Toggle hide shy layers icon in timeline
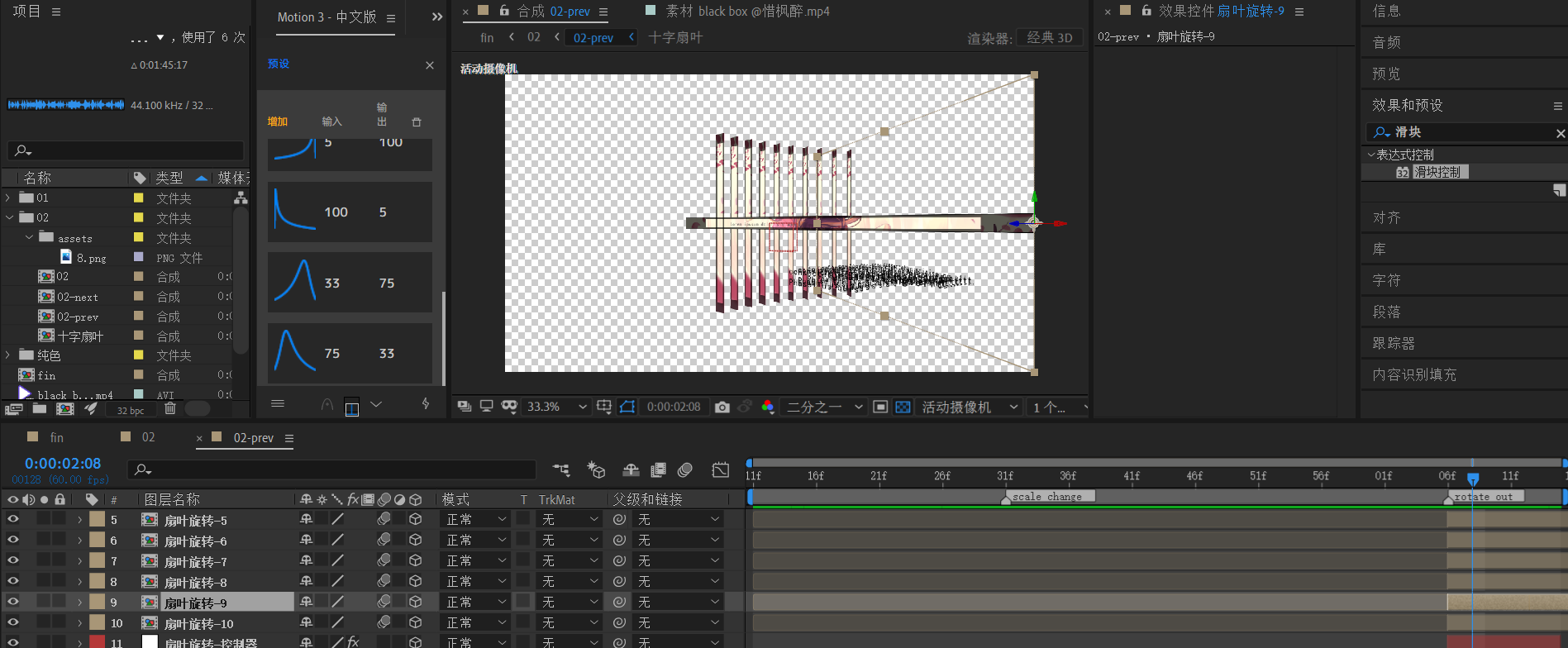 (631, 470)
